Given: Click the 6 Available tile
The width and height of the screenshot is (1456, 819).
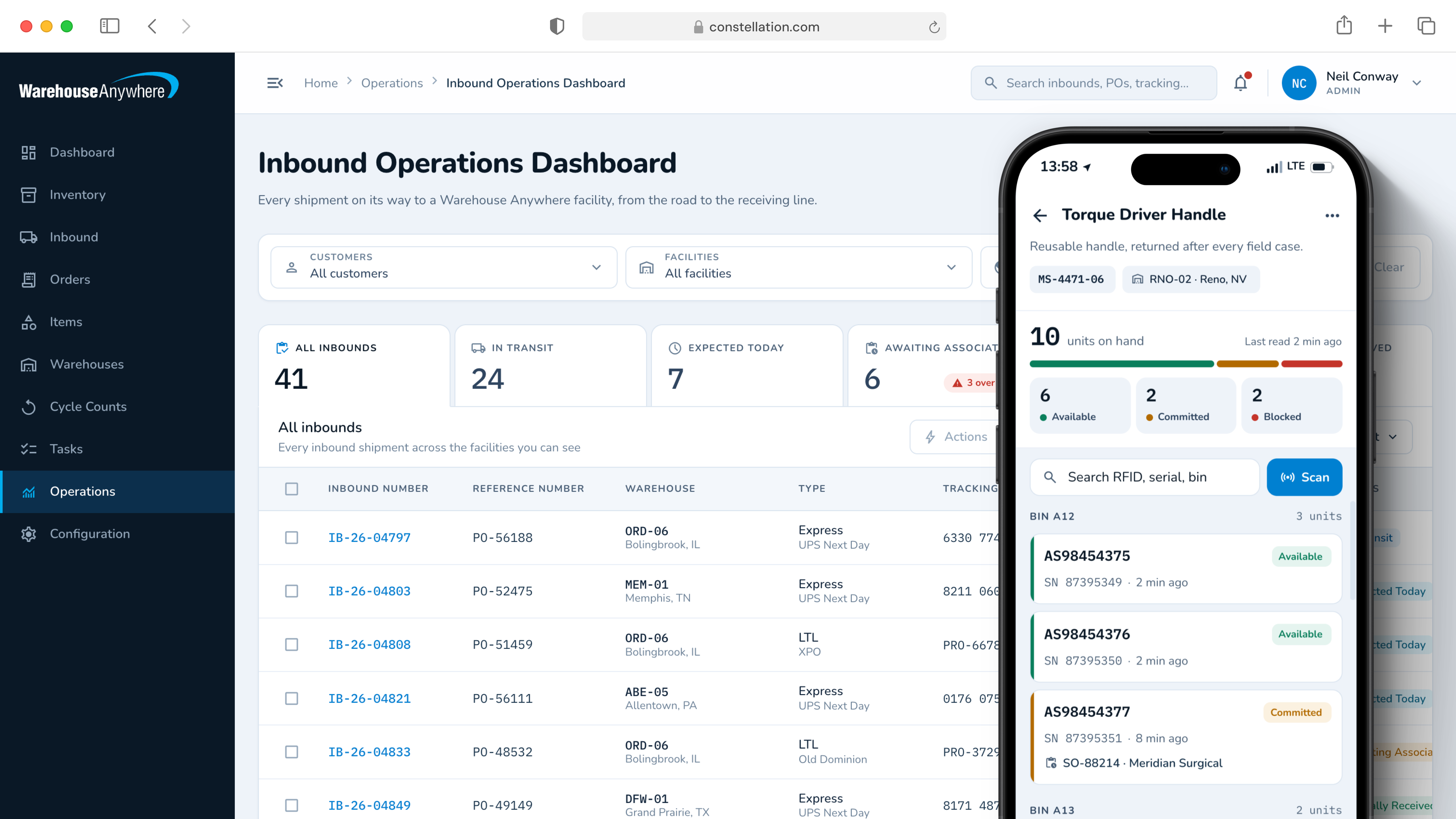Looking at the screenshot, I should [1080, 405].
